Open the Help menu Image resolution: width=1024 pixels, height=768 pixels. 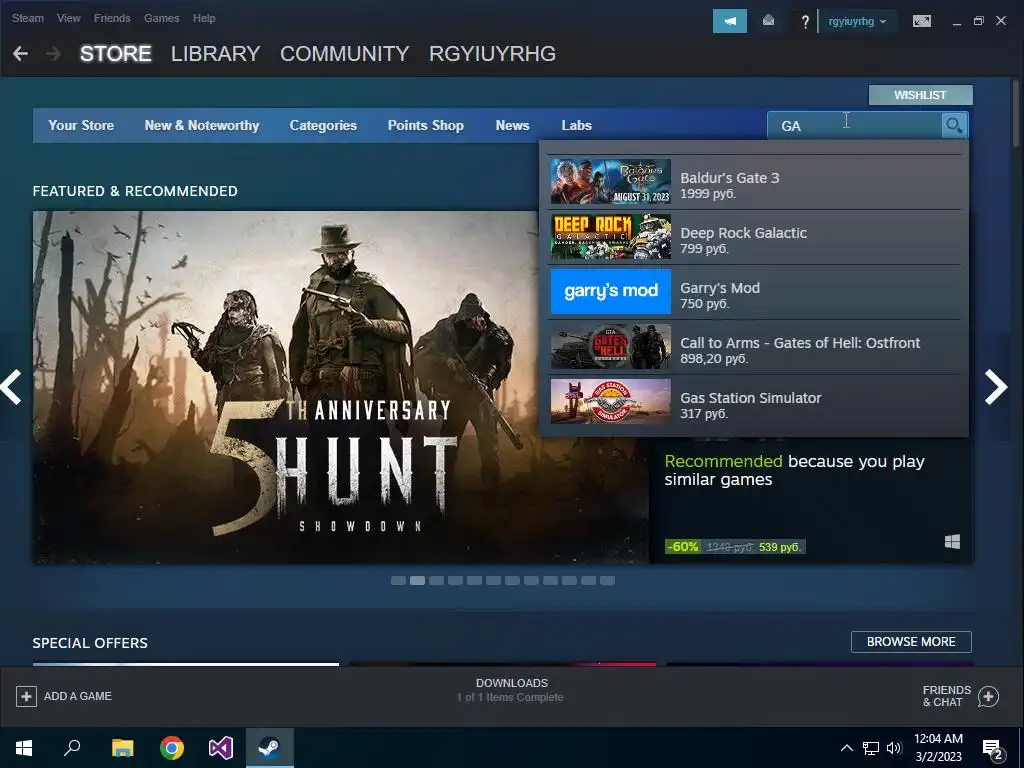204,18
